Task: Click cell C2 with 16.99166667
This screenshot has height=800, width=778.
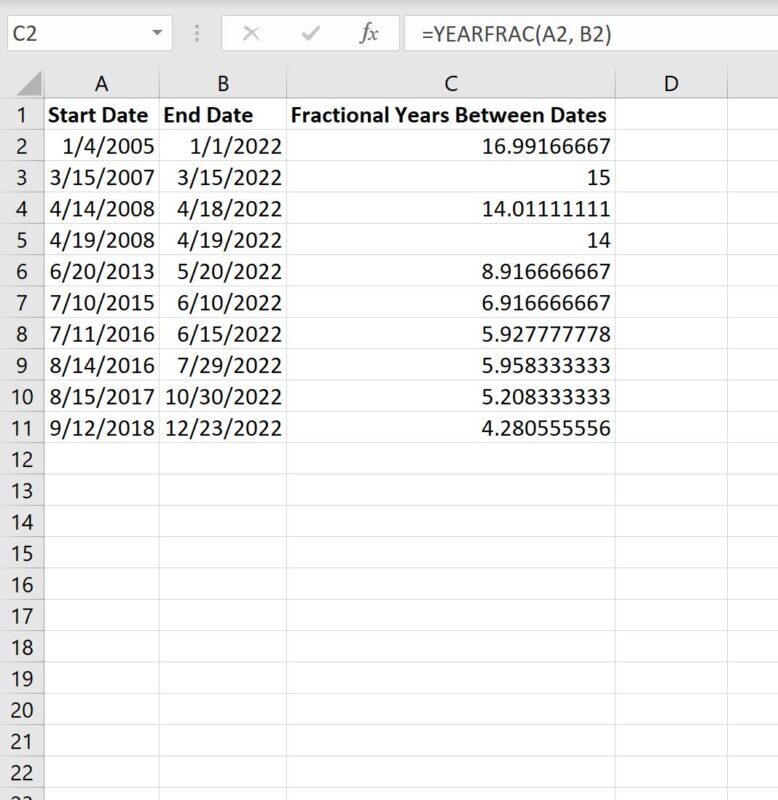Action: tap(450, 147)
